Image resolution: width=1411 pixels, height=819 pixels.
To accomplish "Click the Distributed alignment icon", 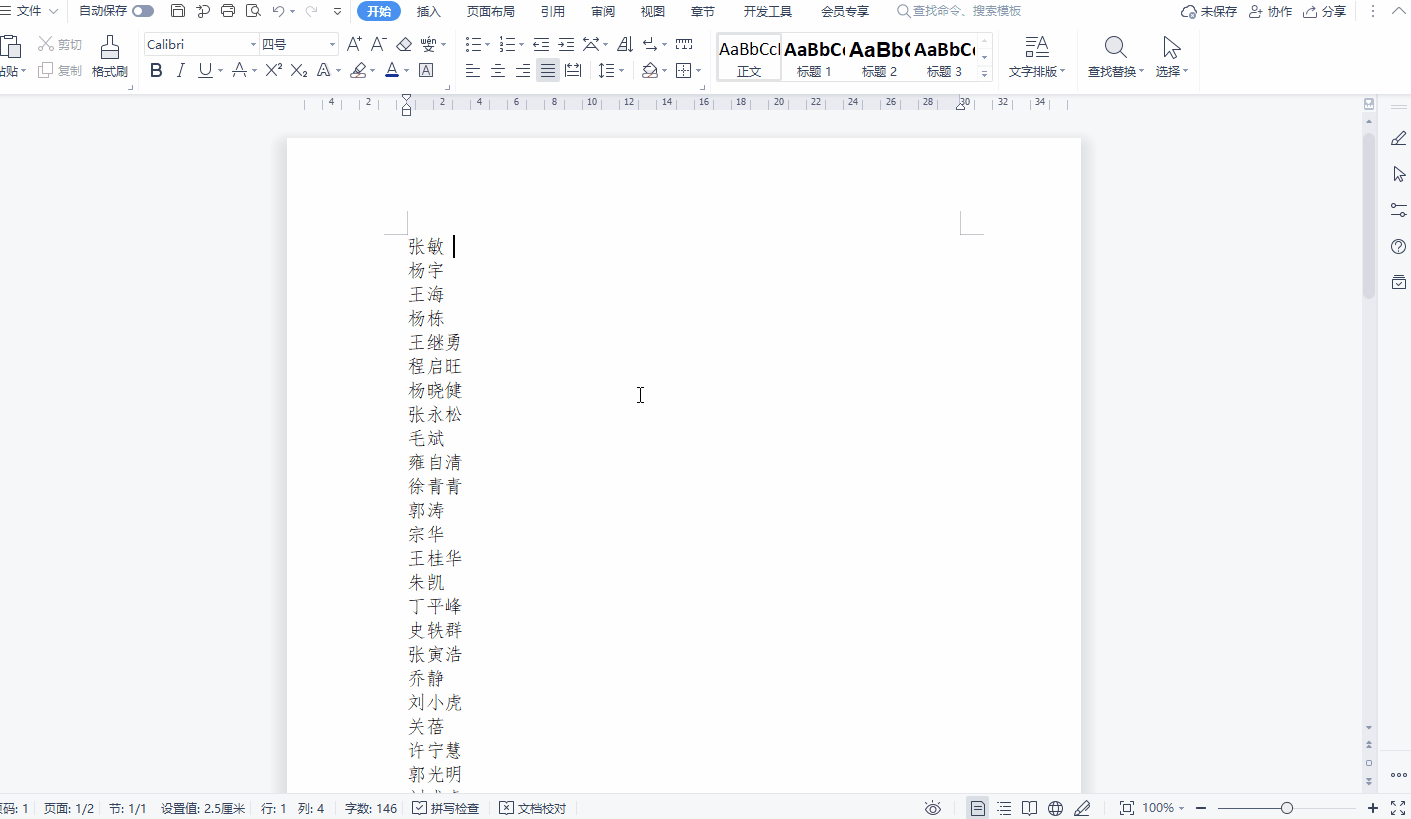I will tap(573, 70).
